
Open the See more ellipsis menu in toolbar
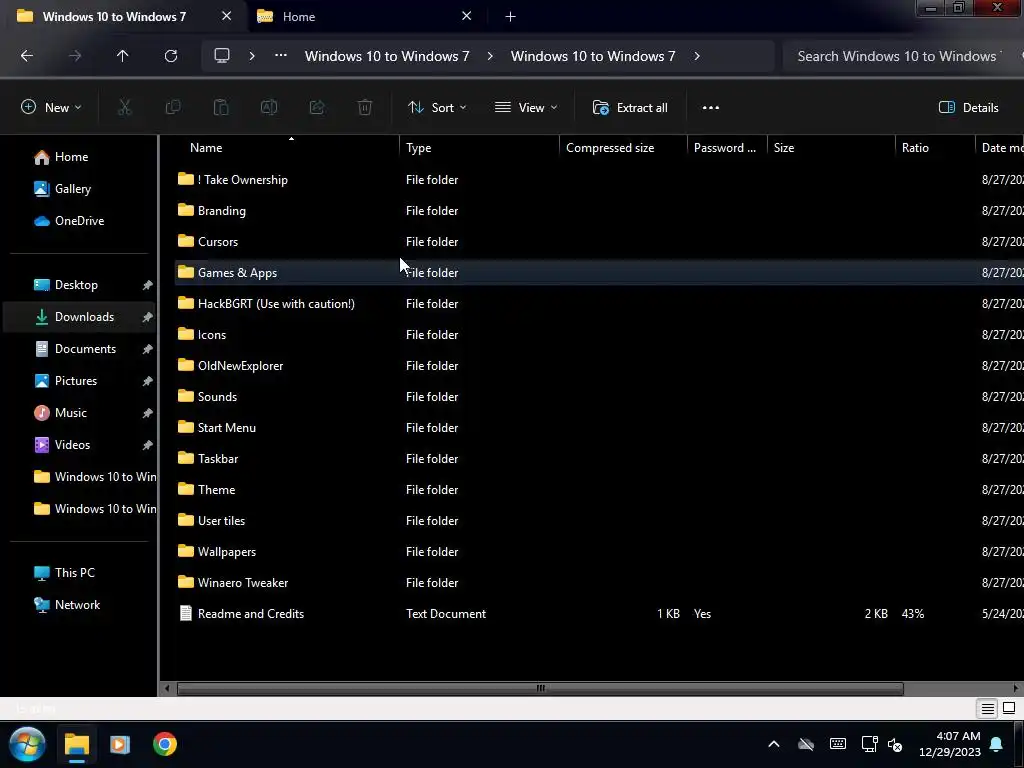[711, 108]
